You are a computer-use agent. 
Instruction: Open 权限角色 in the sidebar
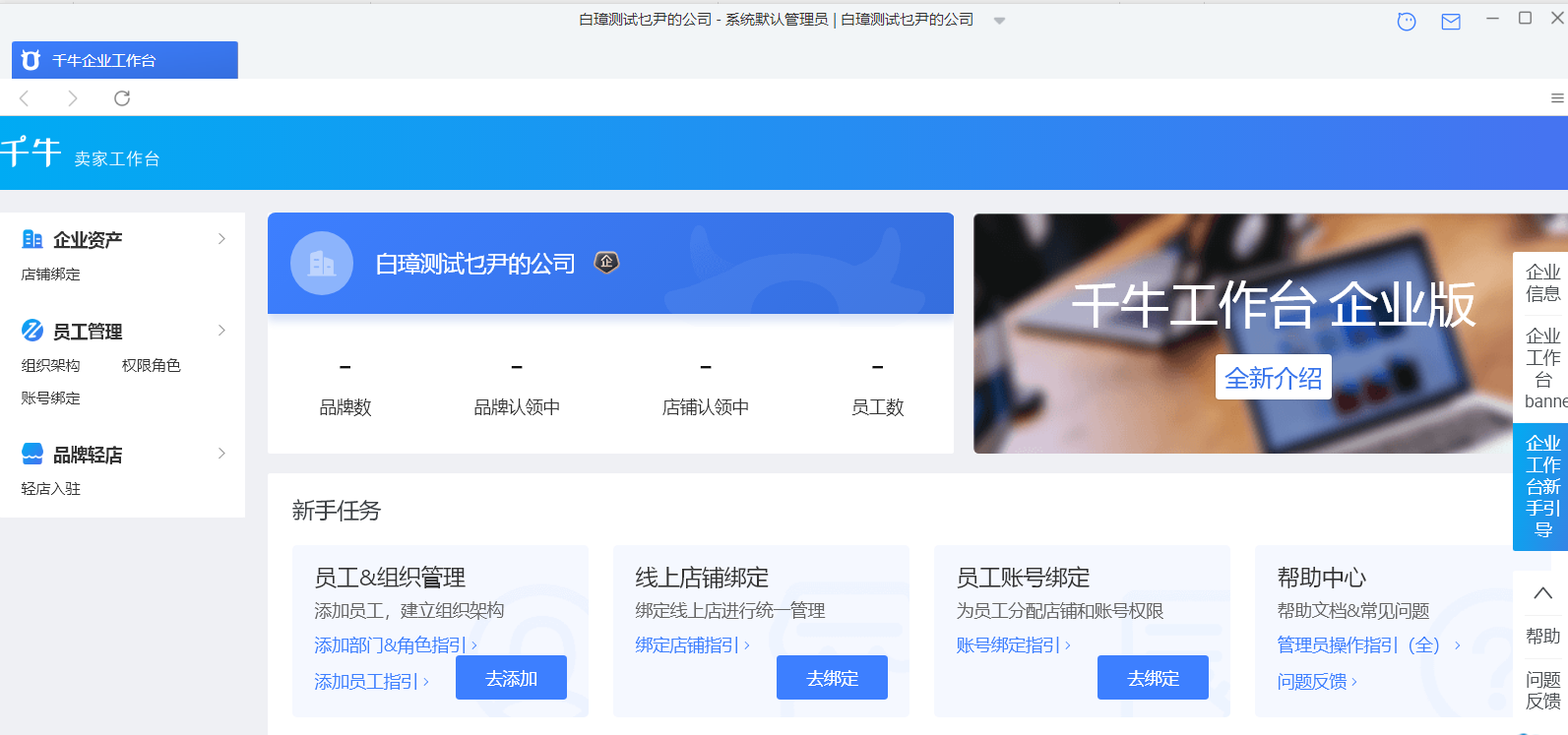pos(152,366)
